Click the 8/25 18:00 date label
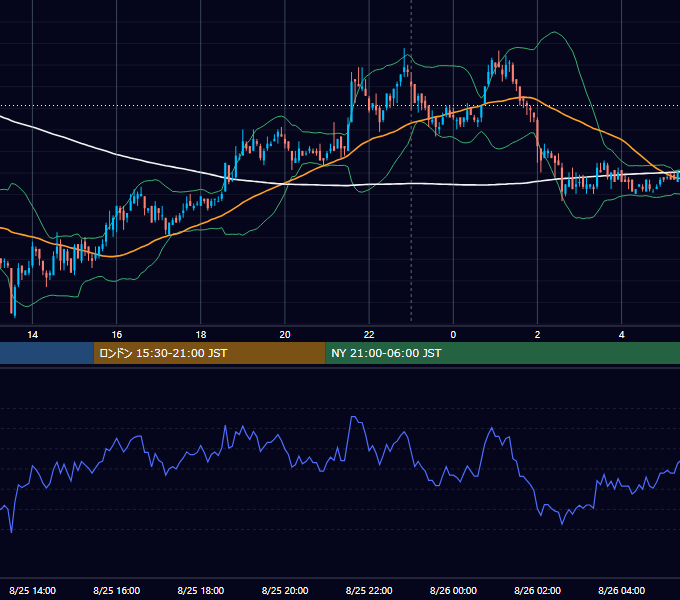This screenshot has height=600, width=680. pyautogui.click(x=201, y=590)
